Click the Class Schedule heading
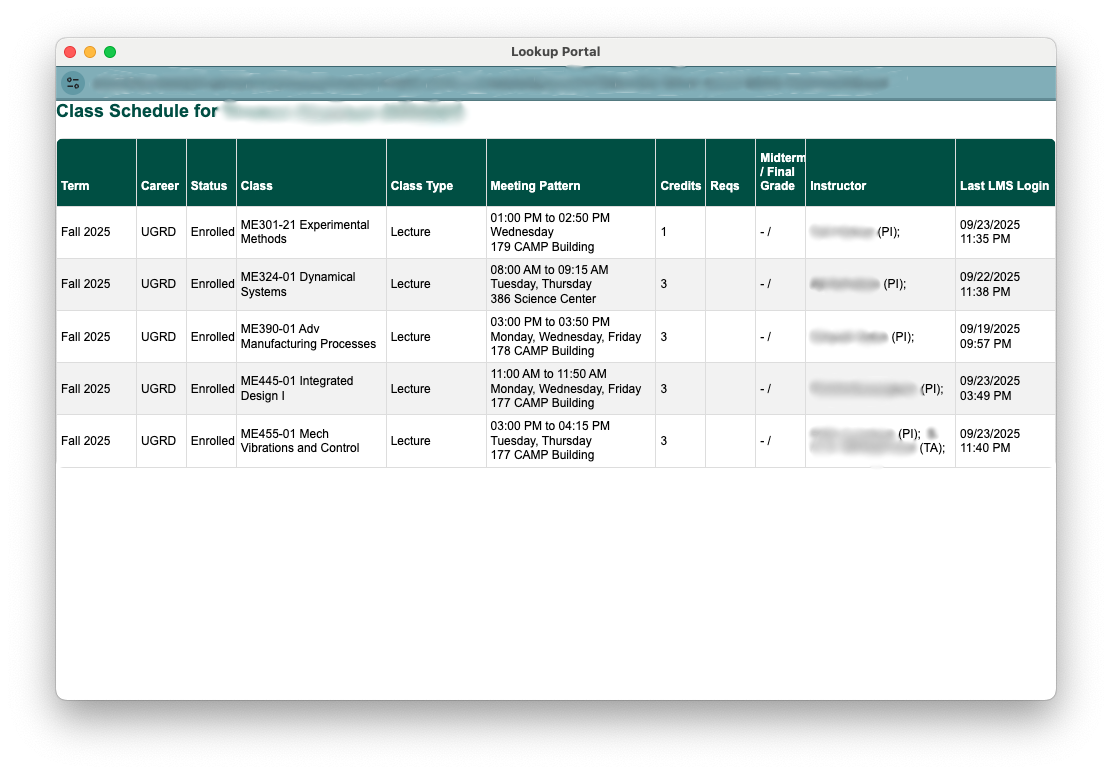Image resolution: width=1112 pixels, height=774 pixels. point(137,111)
